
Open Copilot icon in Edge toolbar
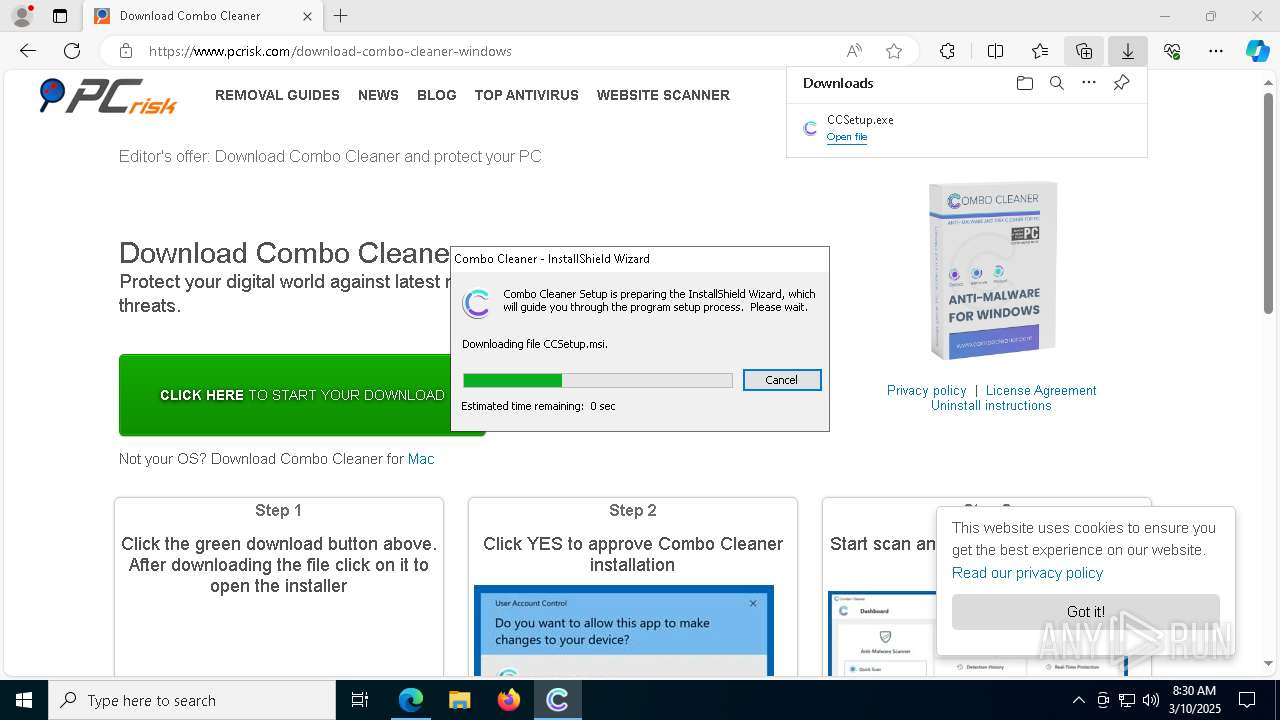click(x=1258, y=51)
